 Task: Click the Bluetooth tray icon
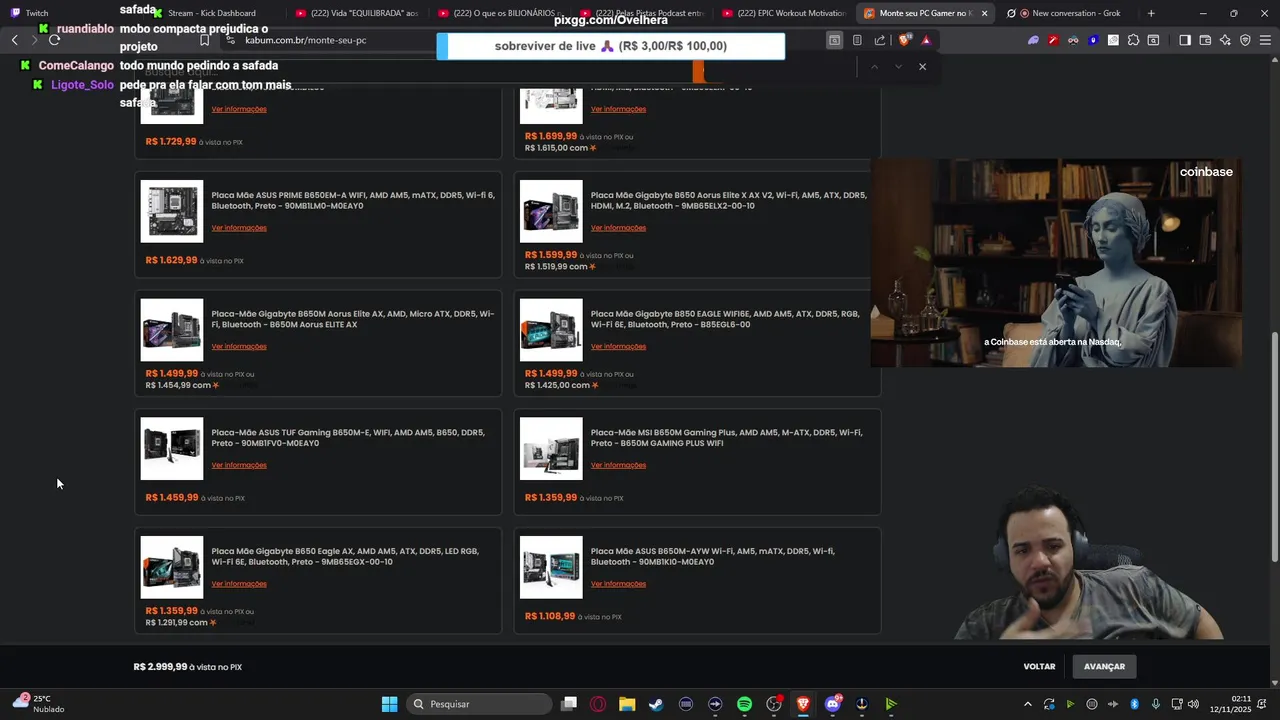tap(1134, 704)
